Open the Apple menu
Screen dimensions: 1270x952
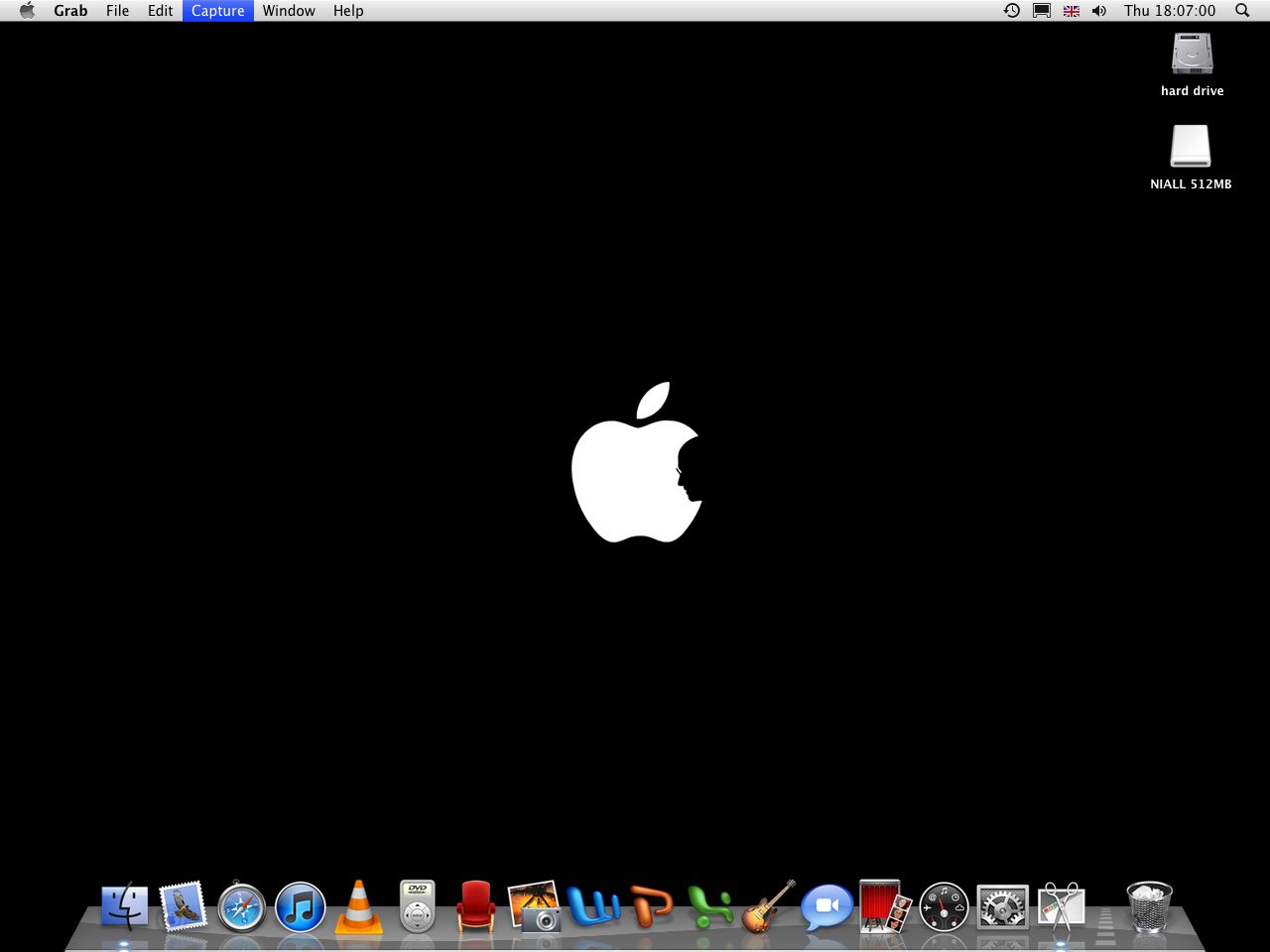coord(27,10)
